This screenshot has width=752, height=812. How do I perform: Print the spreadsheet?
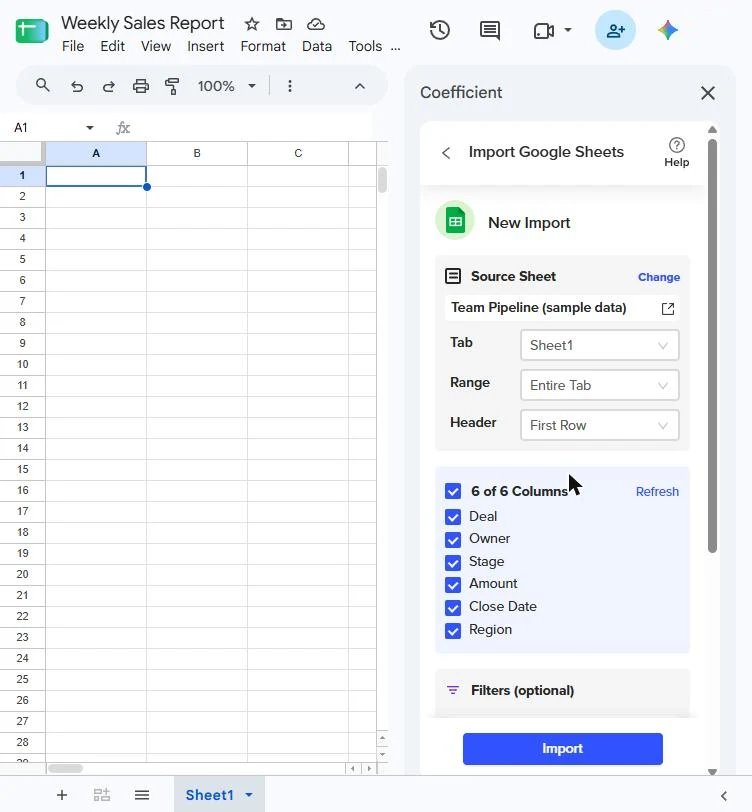[x=141, y=86]
